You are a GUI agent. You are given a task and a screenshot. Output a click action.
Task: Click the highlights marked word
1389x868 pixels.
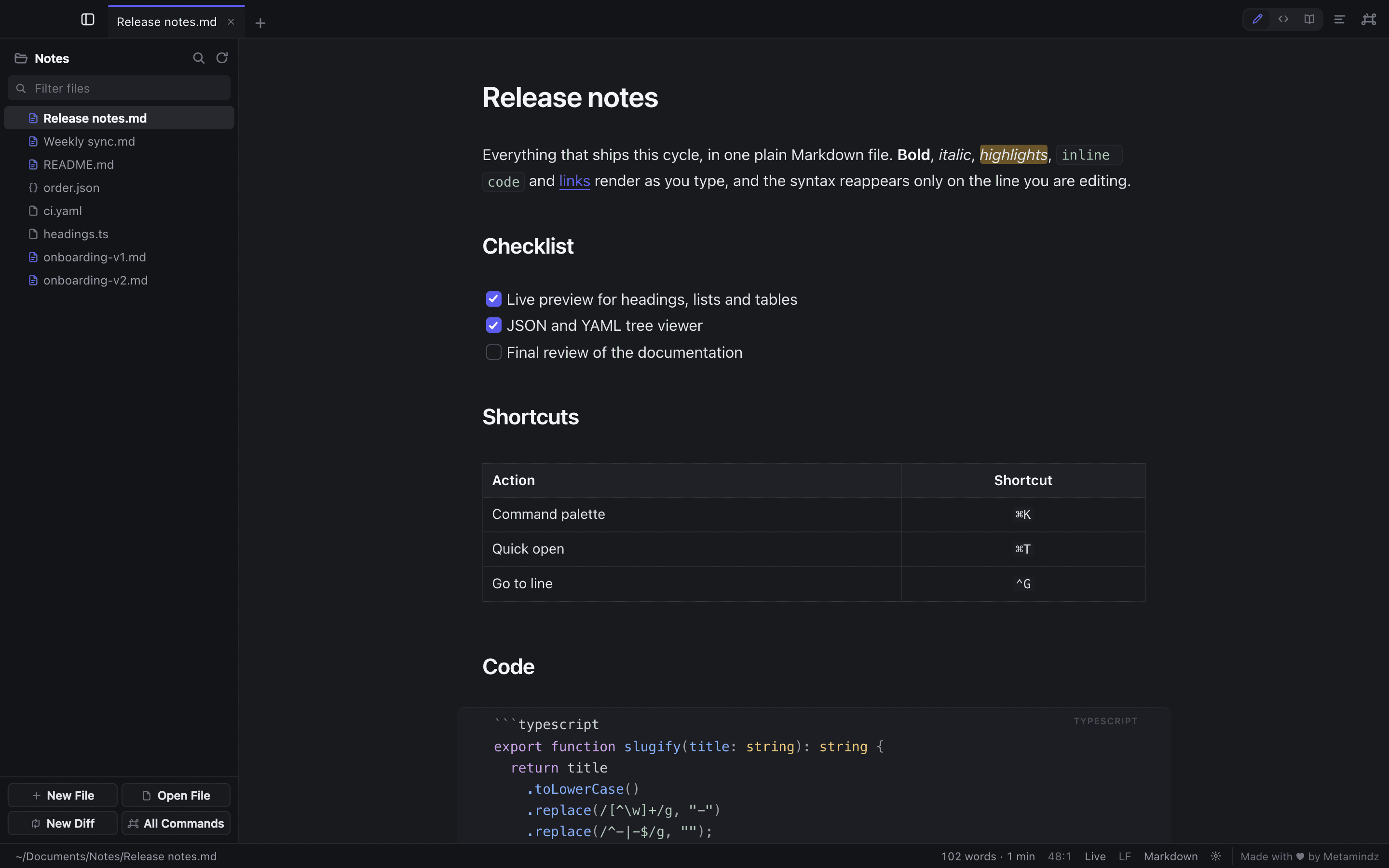click(1013, 155)
